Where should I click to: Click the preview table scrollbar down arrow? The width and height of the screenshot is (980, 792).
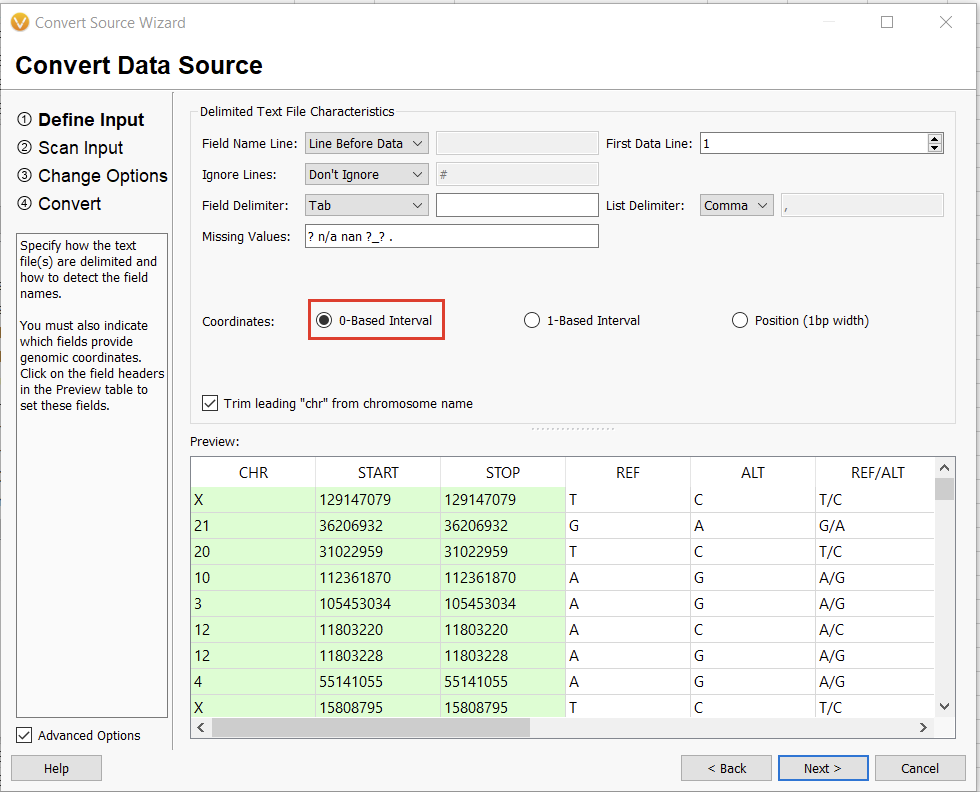click(x=943, y=706)
